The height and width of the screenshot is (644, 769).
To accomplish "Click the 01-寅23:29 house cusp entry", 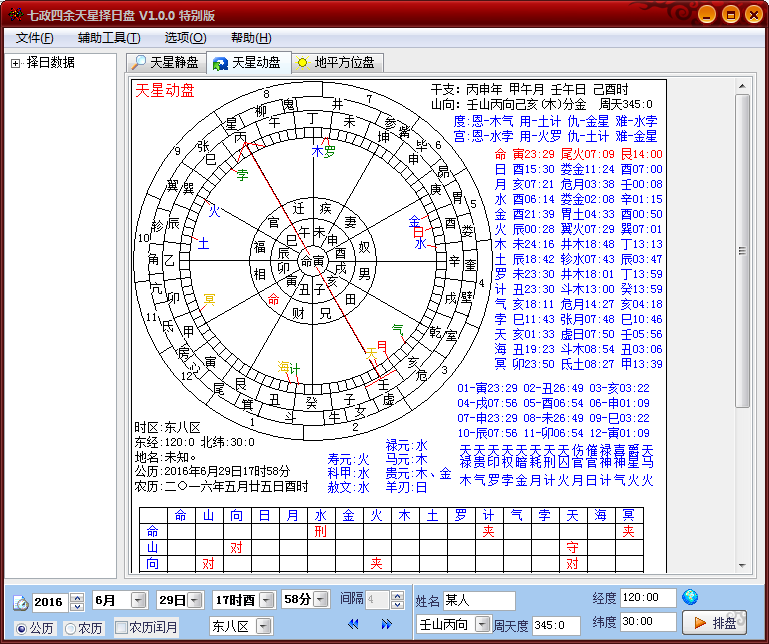I will tap(487, 388).
